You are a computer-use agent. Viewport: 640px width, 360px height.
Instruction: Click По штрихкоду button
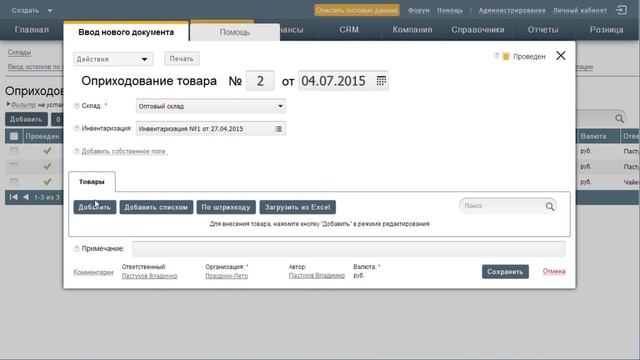226,207
